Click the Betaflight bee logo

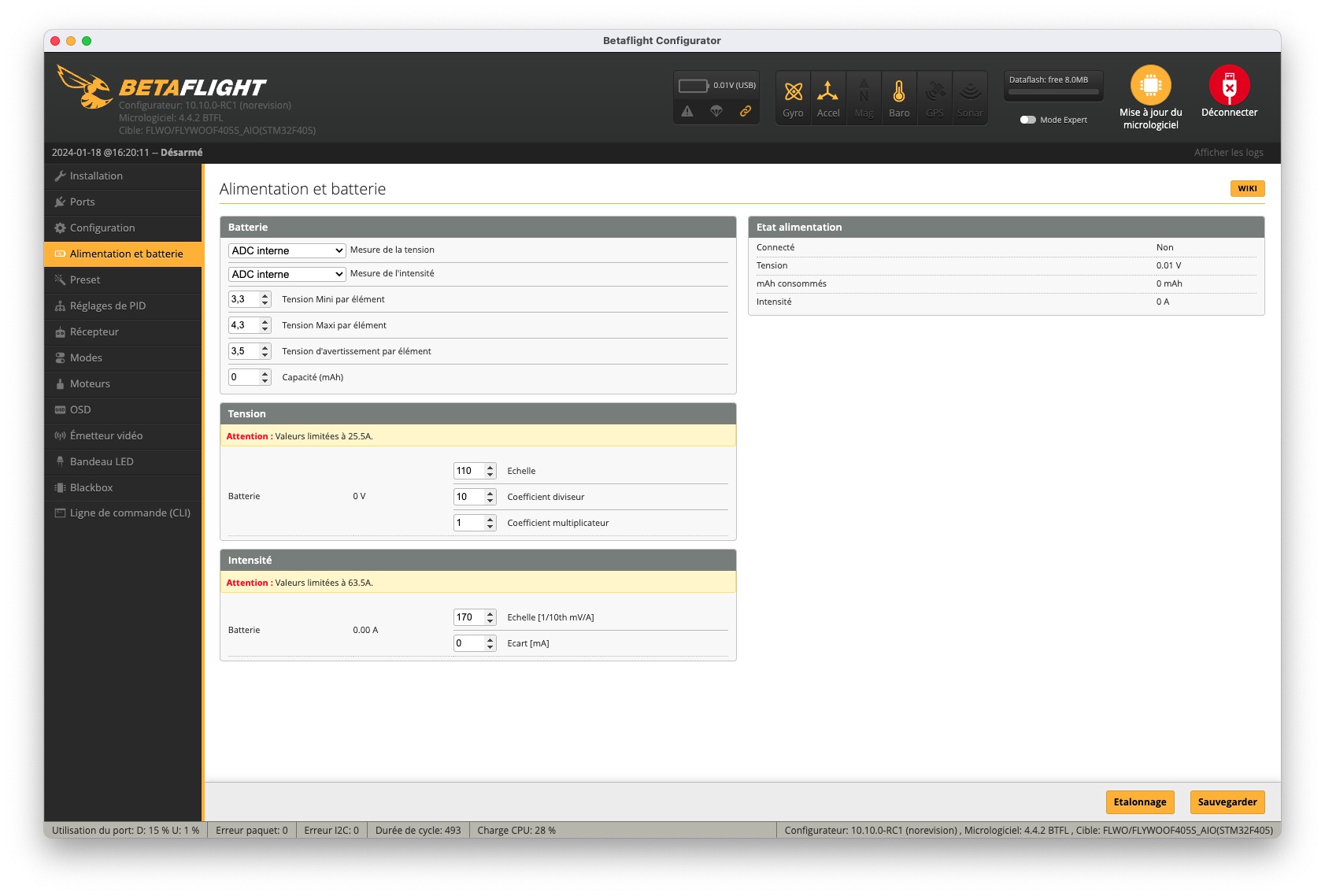(x=84, y=87)
